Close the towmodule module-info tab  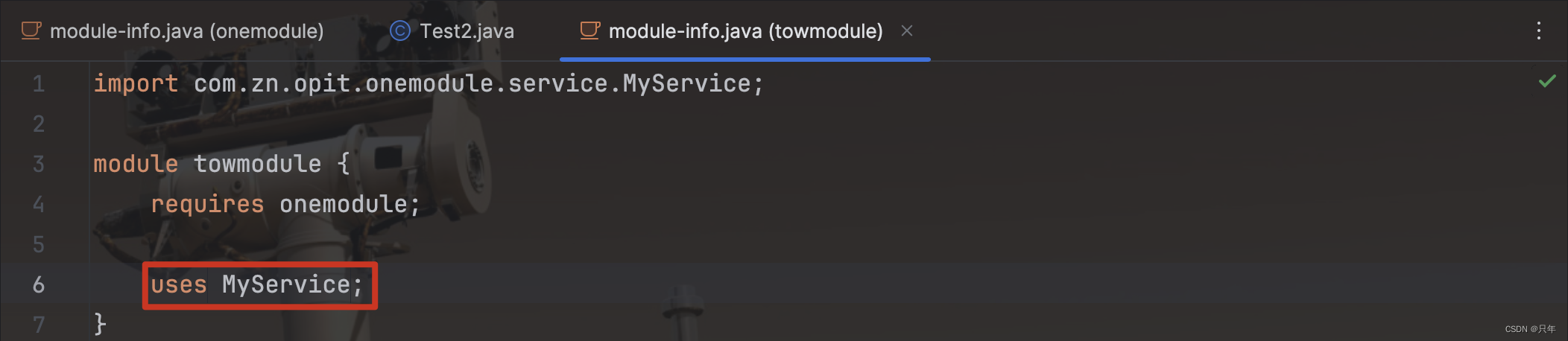tap(907, 31)
